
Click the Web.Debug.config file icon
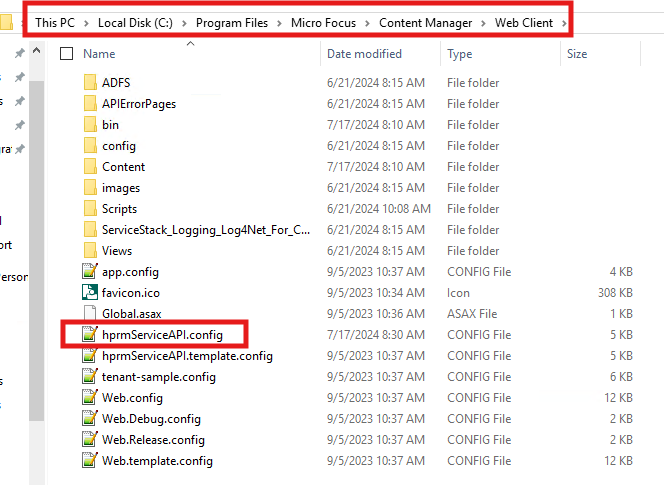coord(90,418)
